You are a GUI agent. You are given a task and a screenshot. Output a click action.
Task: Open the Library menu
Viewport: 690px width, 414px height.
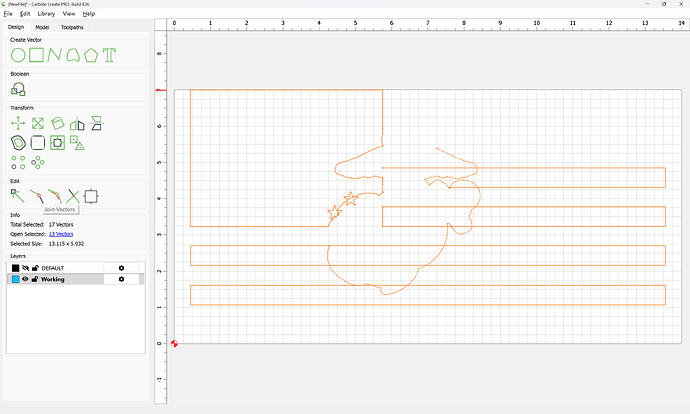click(45, 14)
